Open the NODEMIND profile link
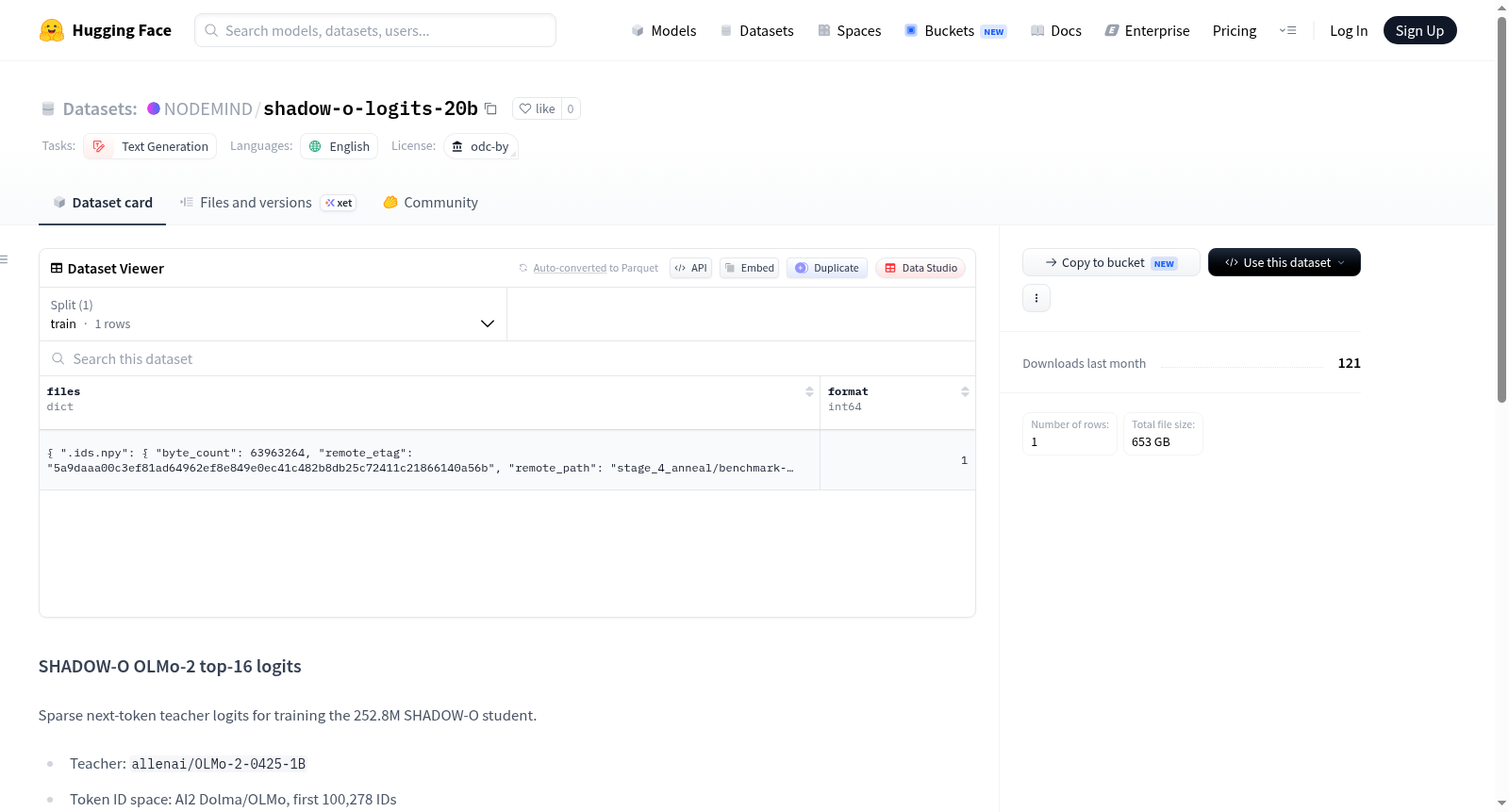 point(208,108)
